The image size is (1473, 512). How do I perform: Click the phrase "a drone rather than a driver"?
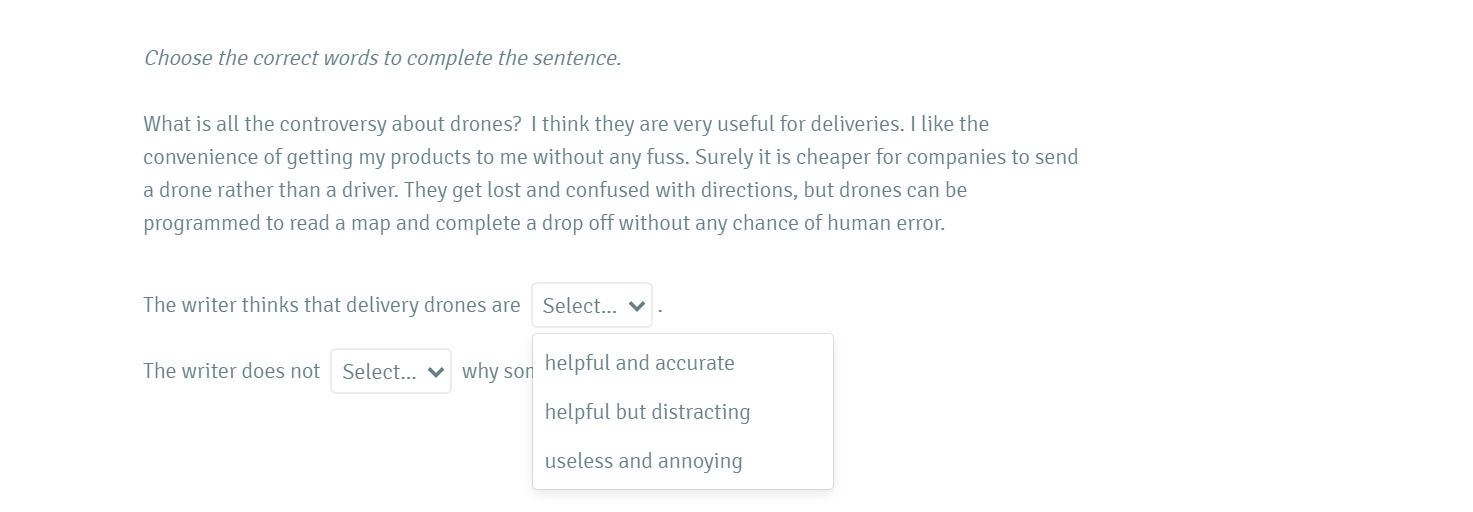coord(270,190)
